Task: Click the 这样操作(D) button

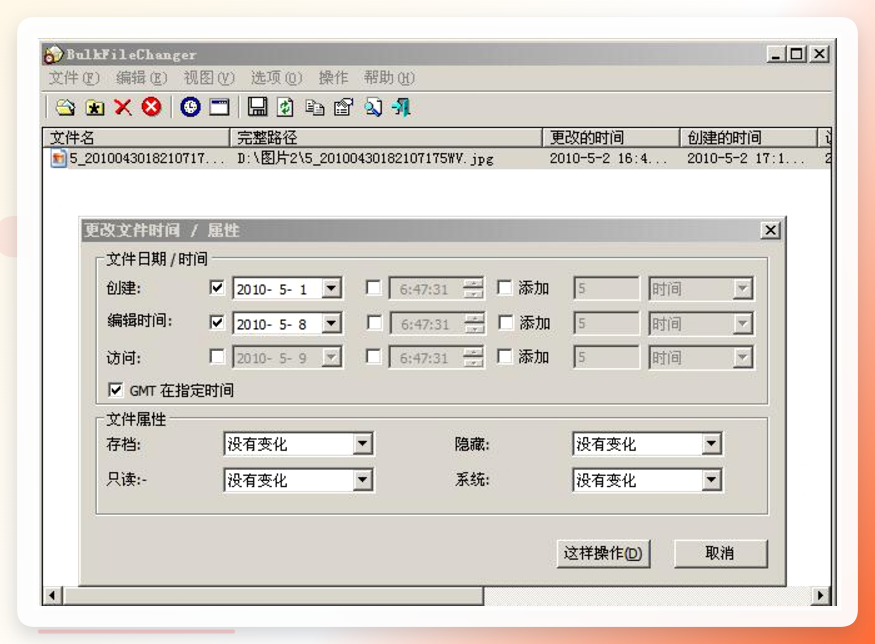Action: (603, 553)
